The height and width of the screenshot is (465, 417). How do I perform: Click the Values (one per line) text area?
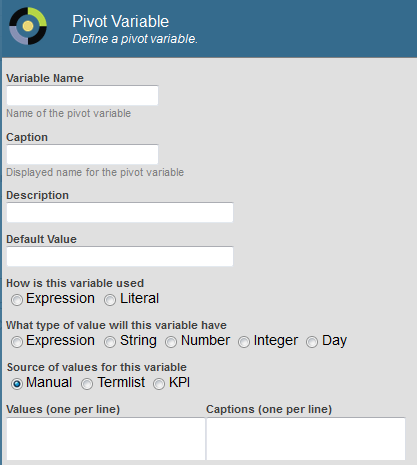[x=106, y=439]
